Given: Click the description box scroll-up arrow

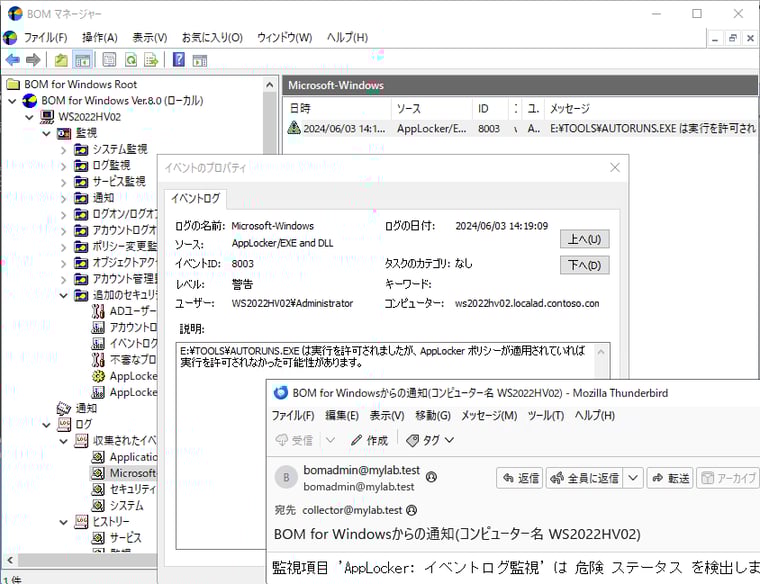Looking at the screenshot, I should (601, 352).
